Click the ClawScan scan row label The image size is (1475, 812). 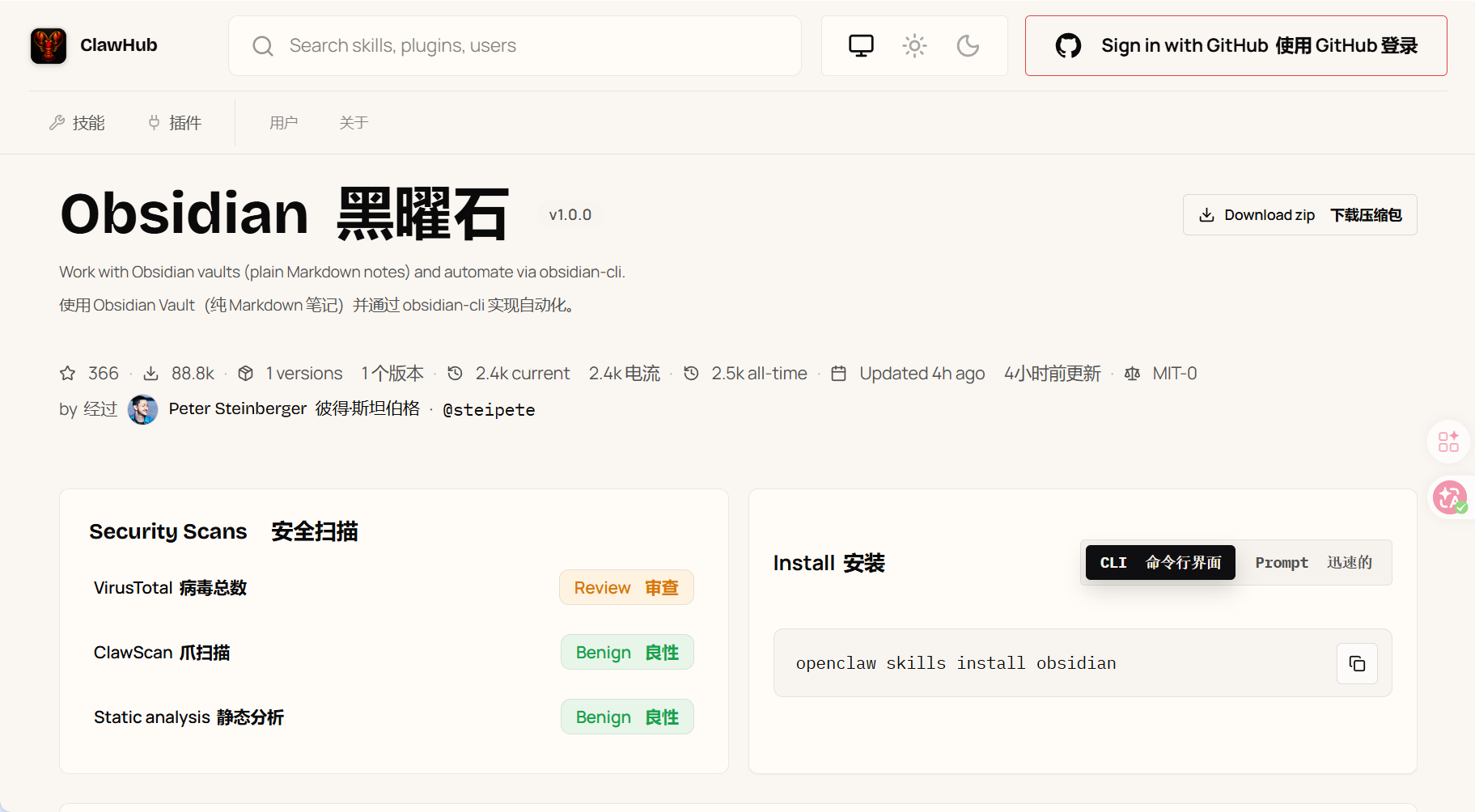162,653
